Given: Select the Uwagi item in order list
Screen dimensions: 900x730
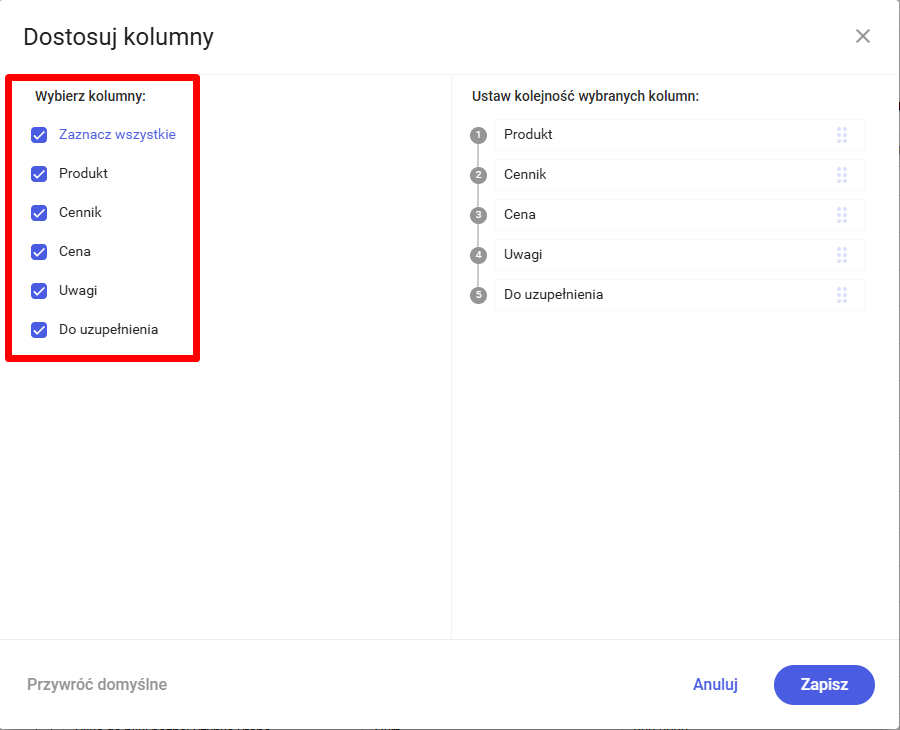Looking at the screenshot, I should (660, 255).
